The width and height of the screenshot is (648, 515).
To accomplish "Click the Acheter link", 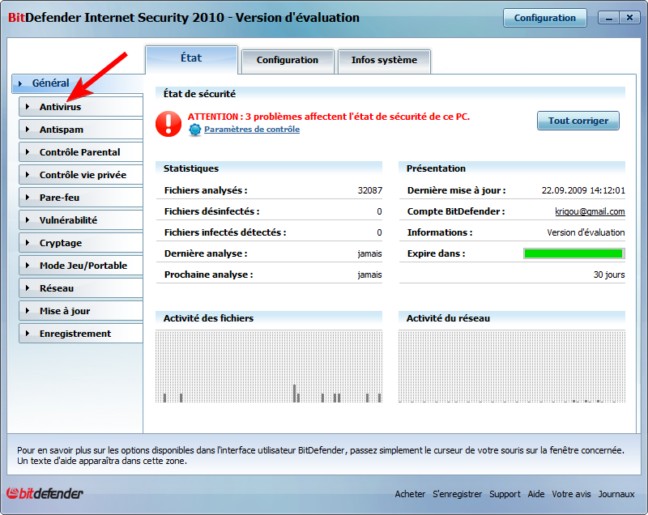I will coord(410,494).
